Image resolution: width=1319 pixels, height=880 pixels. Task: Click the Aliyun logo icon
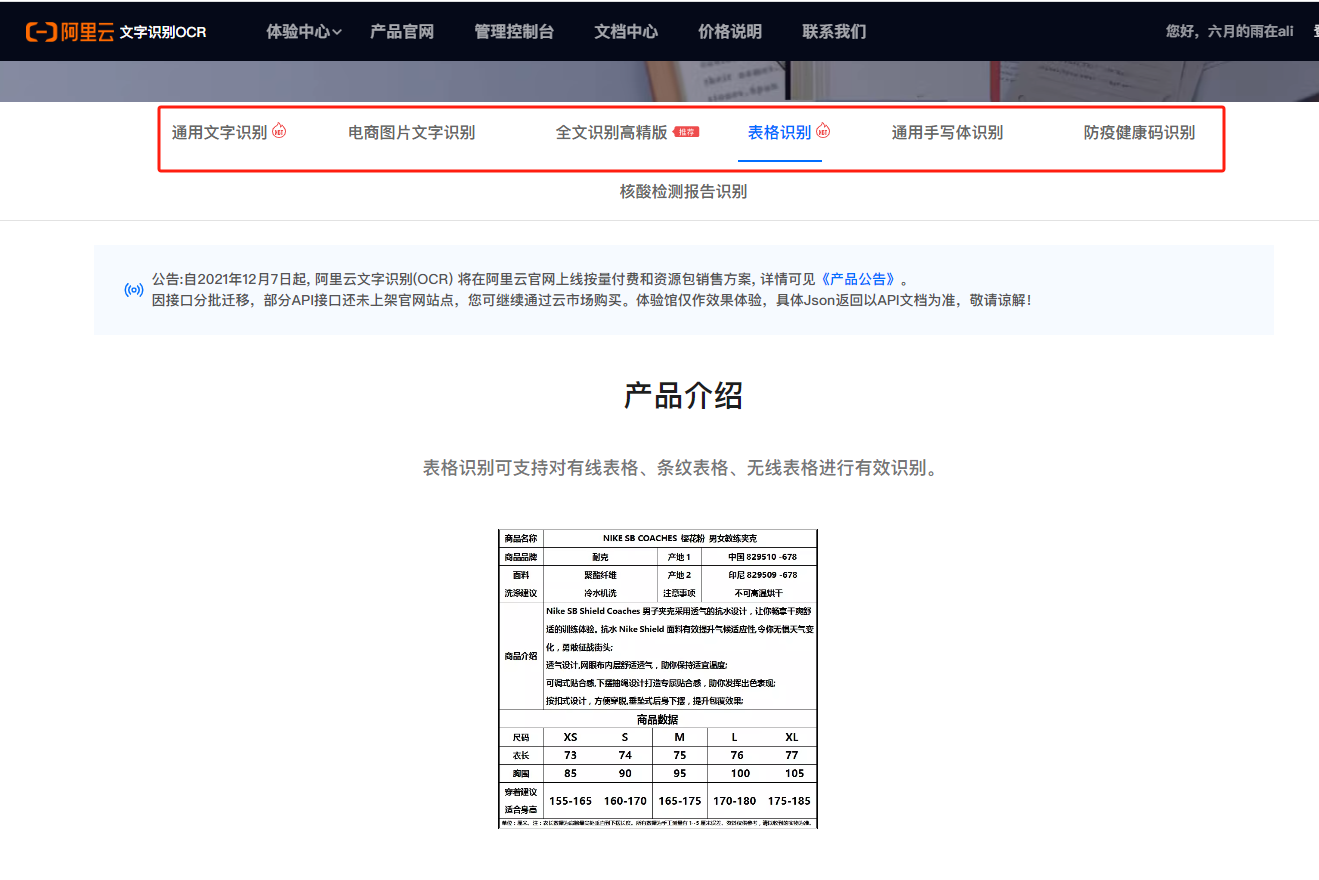70,32
